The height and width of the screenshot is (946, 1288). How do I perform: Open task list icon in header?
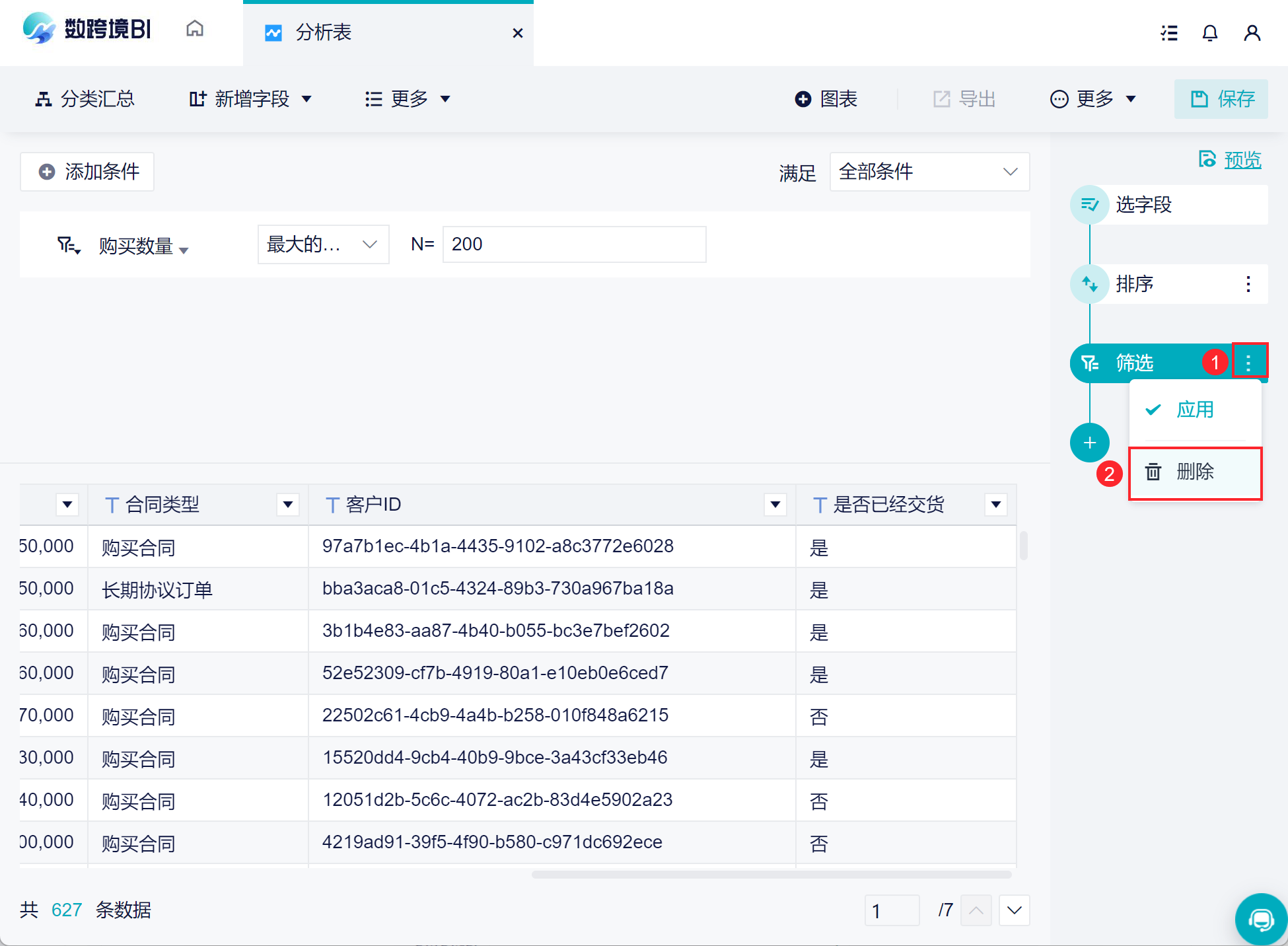(x=1169, y=33)
